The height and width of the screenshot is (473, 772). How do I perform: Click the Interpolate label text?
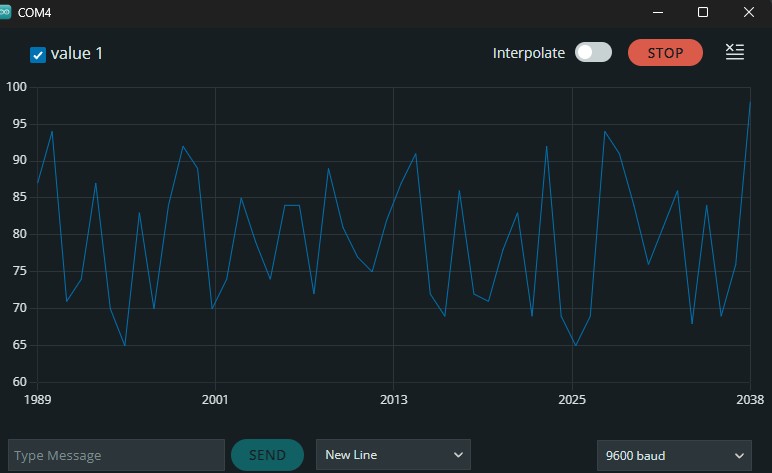pyautogui.click(x=529, y=53)
